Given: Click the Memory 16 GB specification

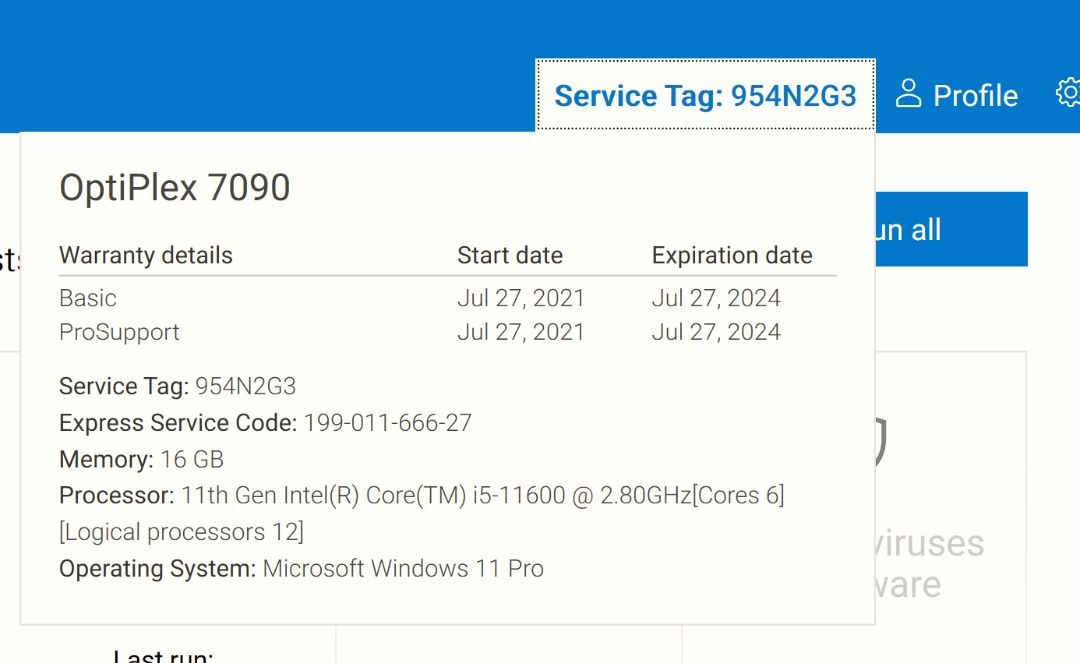Looking at the screenshot, I should pos(140,459).
